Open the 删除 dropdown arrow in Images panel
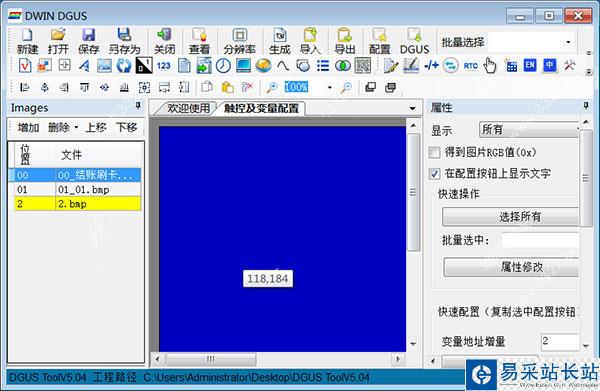This screenshot has width=600, height=391. click(x=76, y=127)
